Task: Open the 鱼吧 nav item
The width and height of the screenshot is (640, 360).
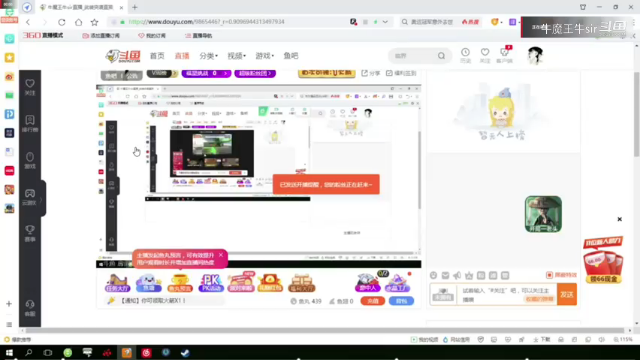Action: (x=291, y=56)
